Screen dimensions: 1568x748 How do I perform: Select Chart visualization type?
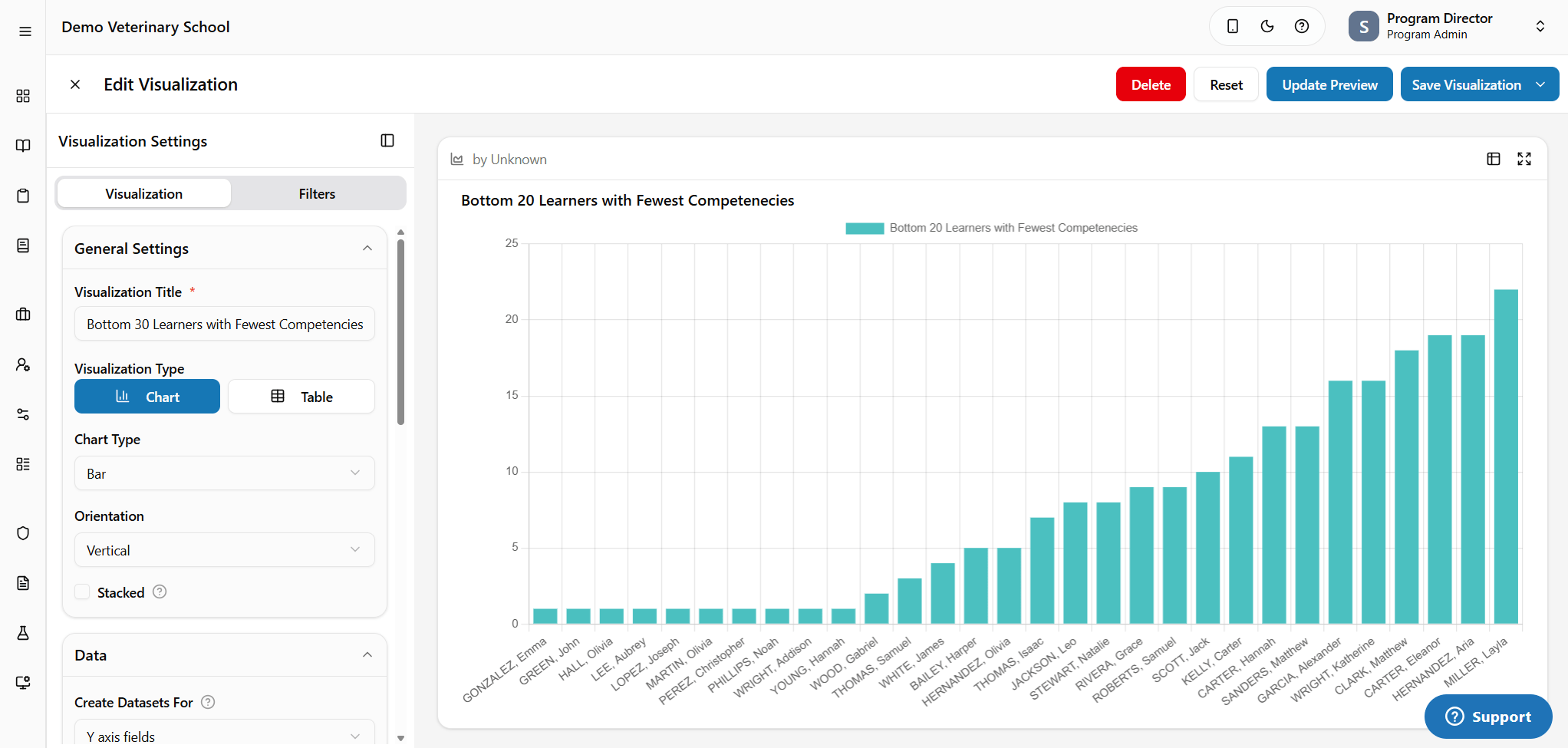(x=147, y=397)
